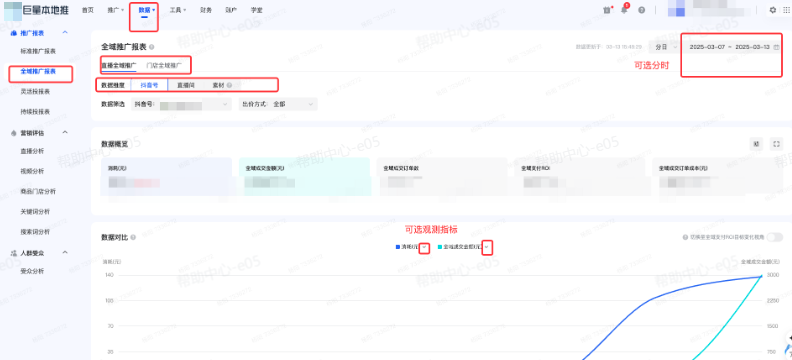Click info icon beside 切换至全域支付ROI目标变化视角
792x360 pixels.
point(685,237)
